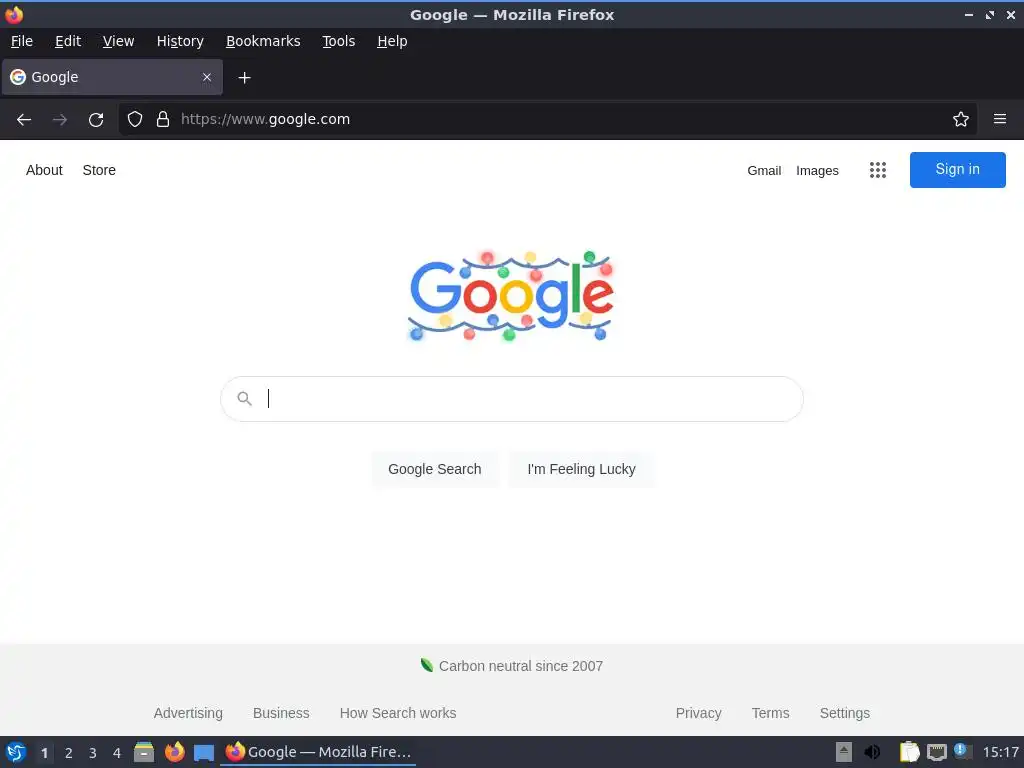The height and width of the screenshot is (768, 1024).
Task: Open the Tools menu
Action: (338, 41)
